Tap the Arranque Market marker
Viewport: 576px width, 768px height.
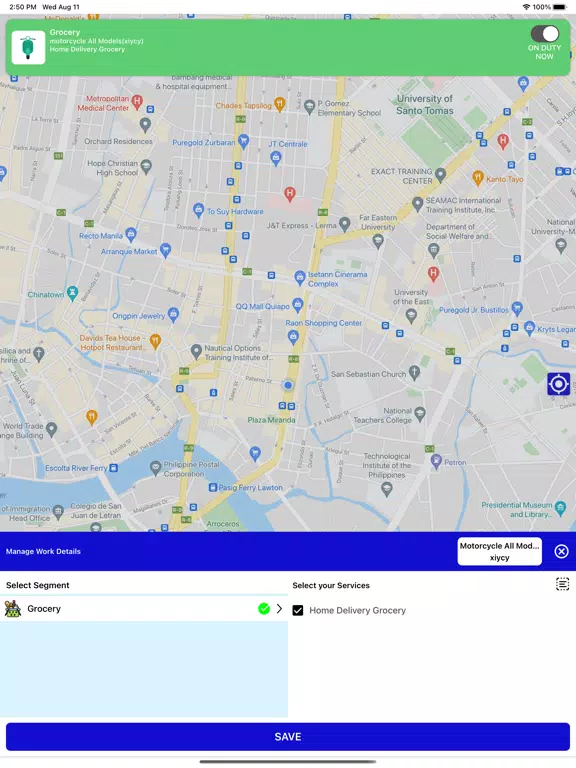tap(166, 250)
